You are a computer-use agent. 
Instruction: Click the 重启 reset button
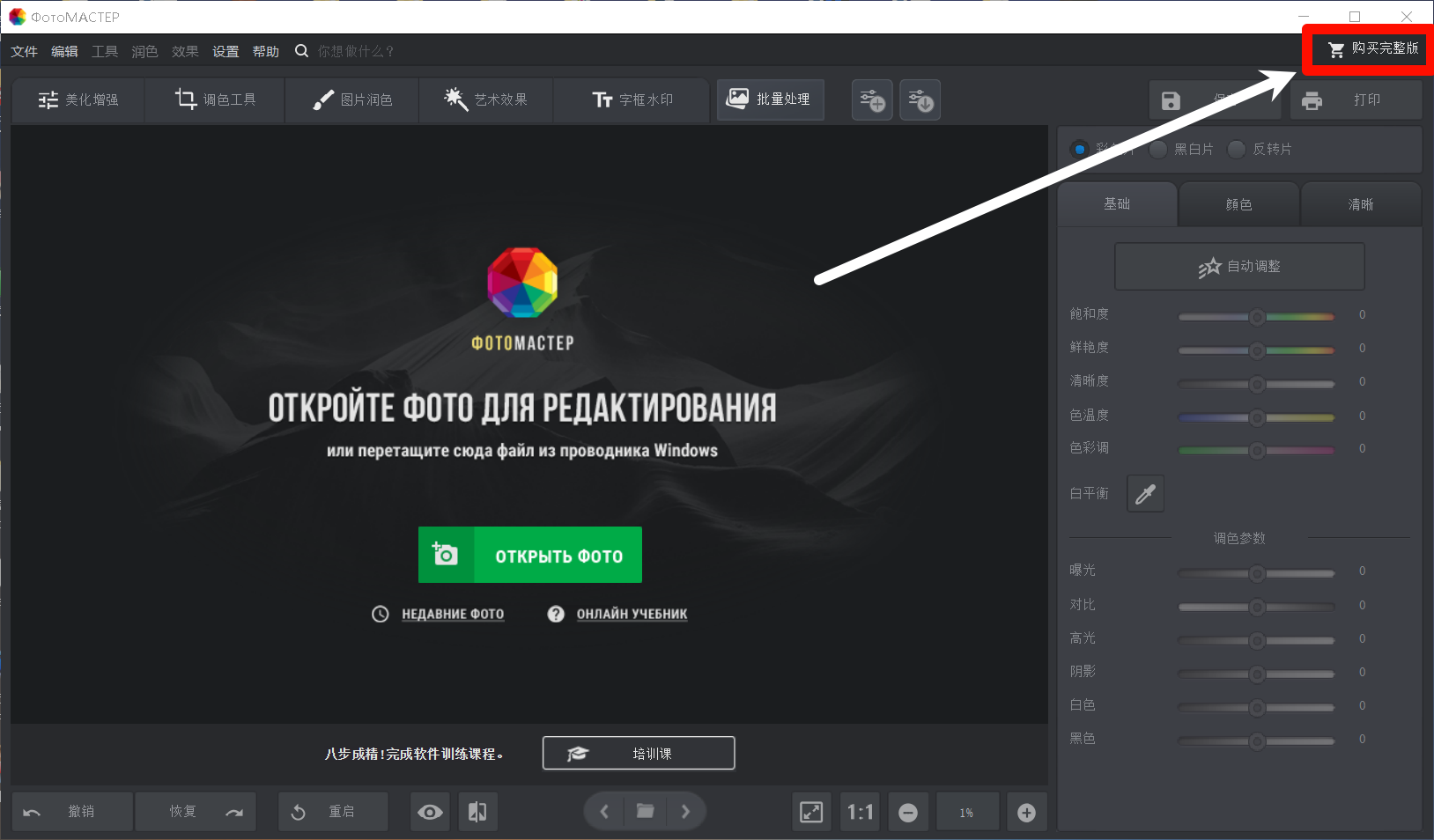point(333,812)
